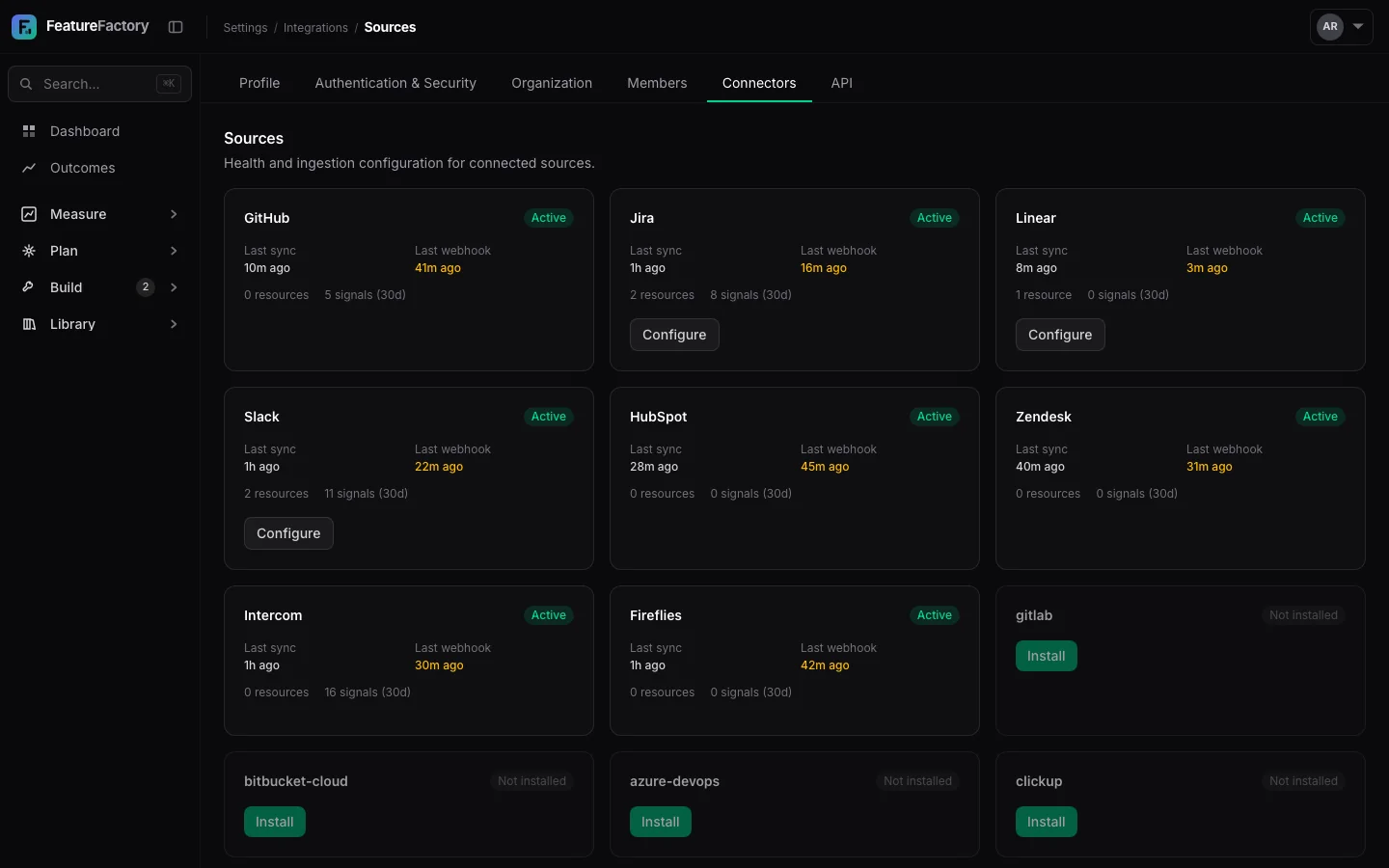The width and height of the screenshot is (1389, 868).
Task: Click Fireflies' '42m ago' webhook time
Action: (825, 665)
